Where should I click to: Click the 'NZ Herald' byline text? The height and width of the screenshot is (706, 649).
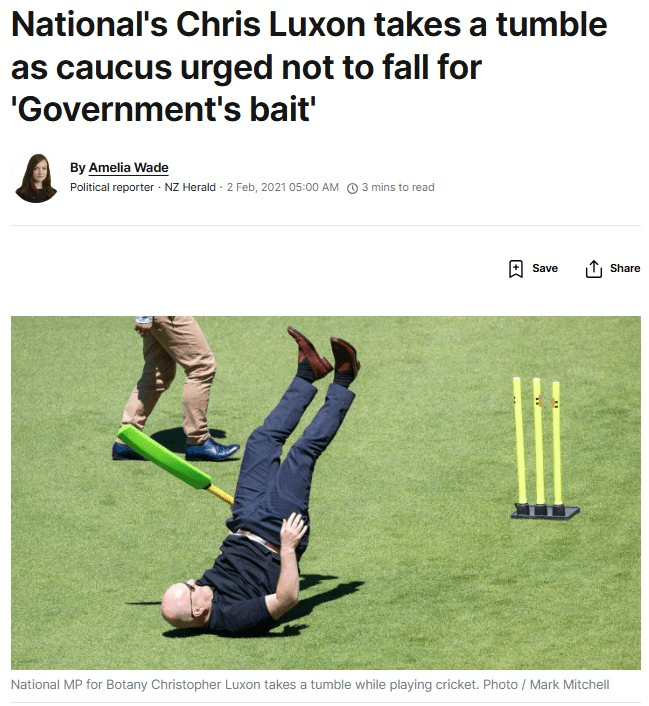(x=190, y=187)
